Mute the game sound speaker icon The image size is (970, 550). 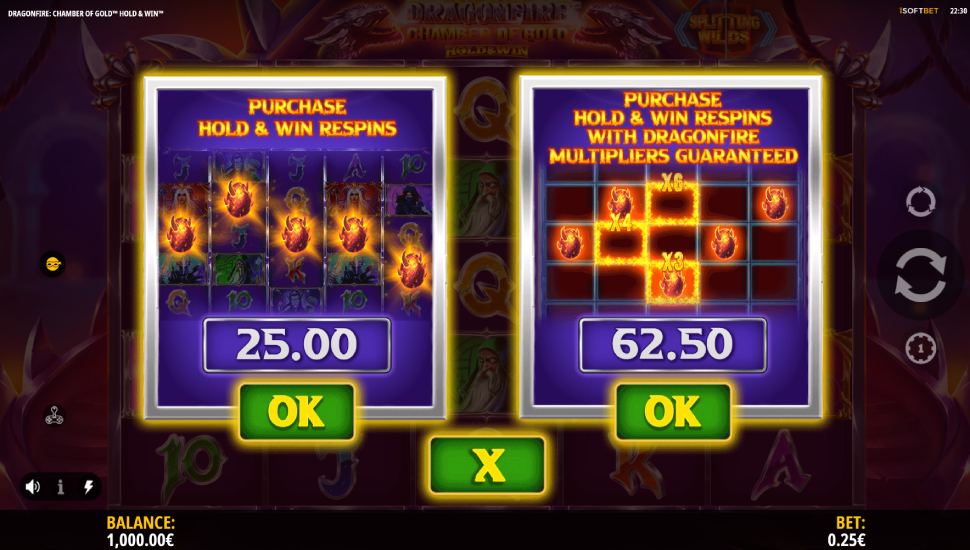coord(33,487)
